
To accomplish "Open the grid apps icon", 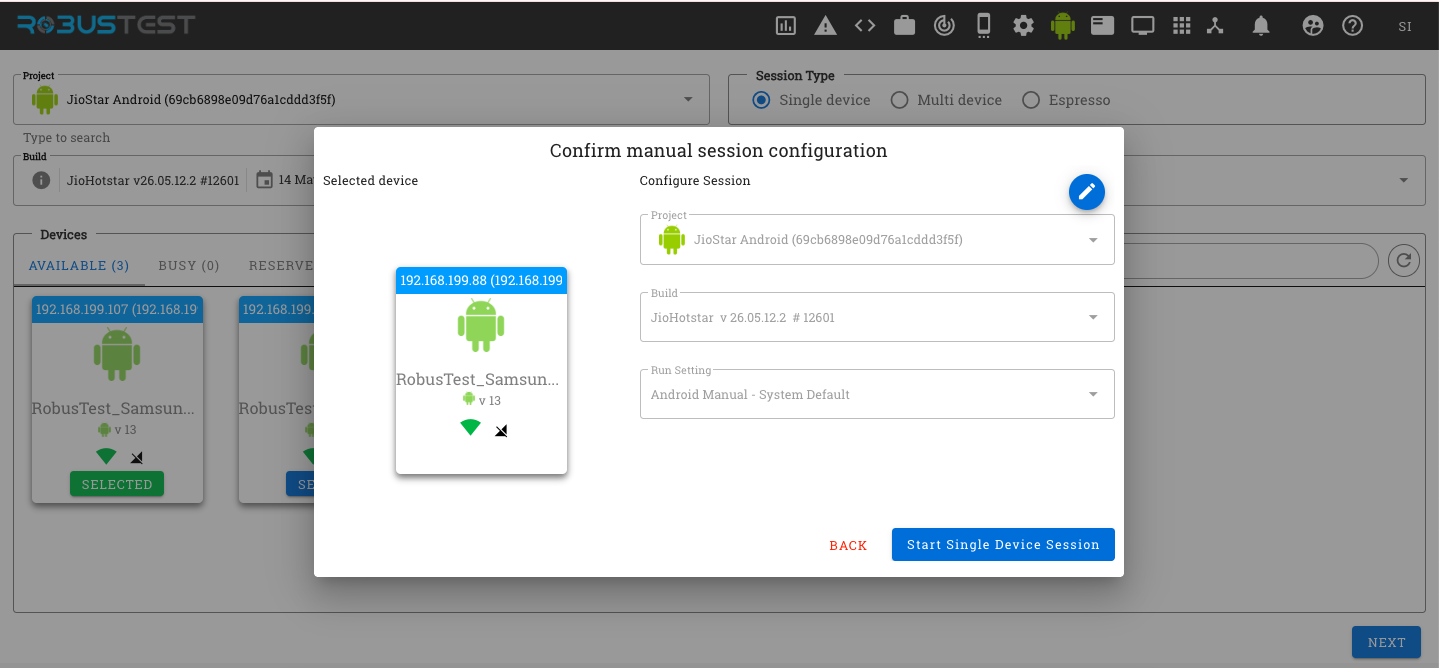I will click(x=1181, y=26).
